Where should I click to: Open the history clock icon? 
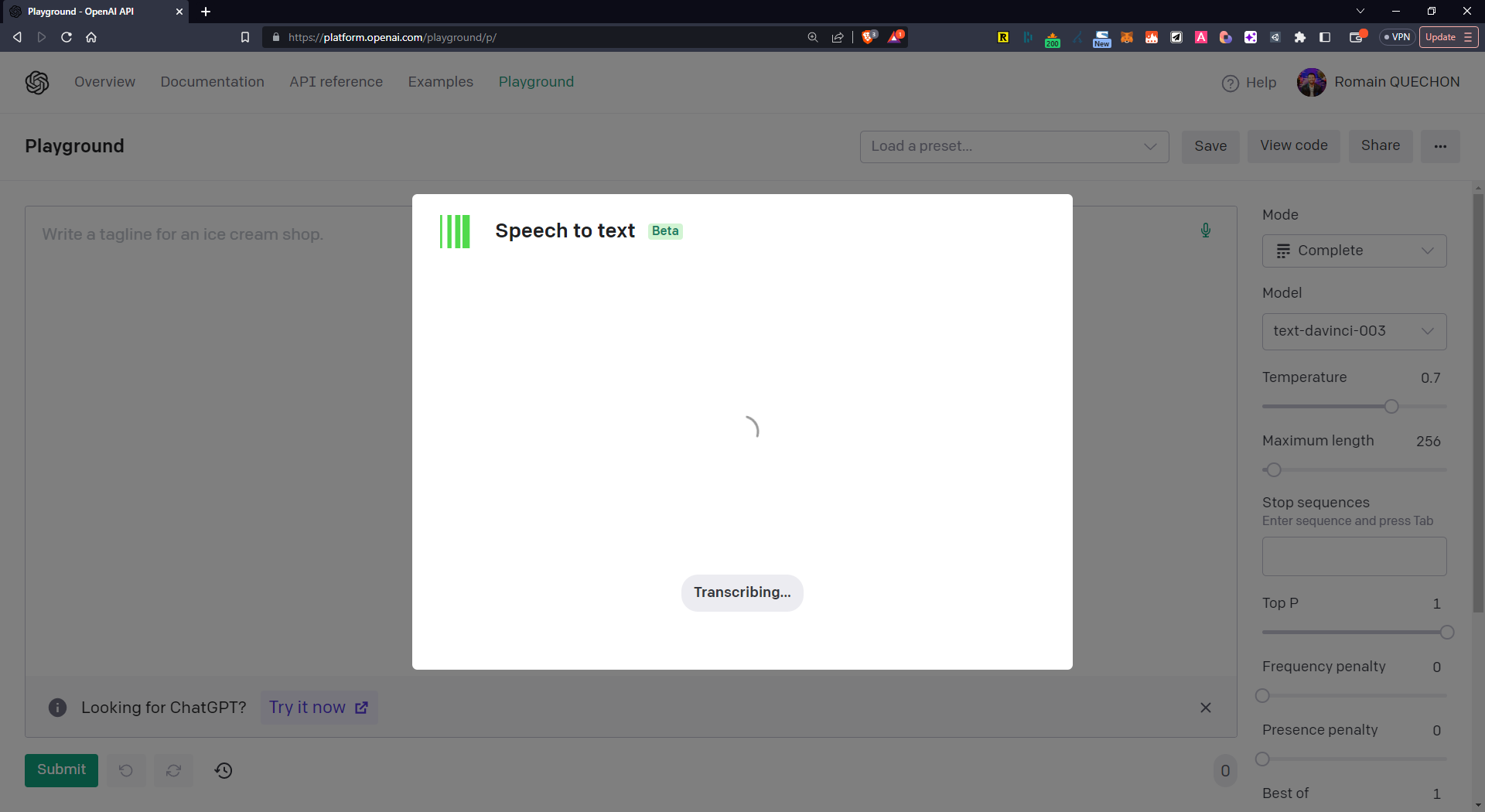coord(224,770)
